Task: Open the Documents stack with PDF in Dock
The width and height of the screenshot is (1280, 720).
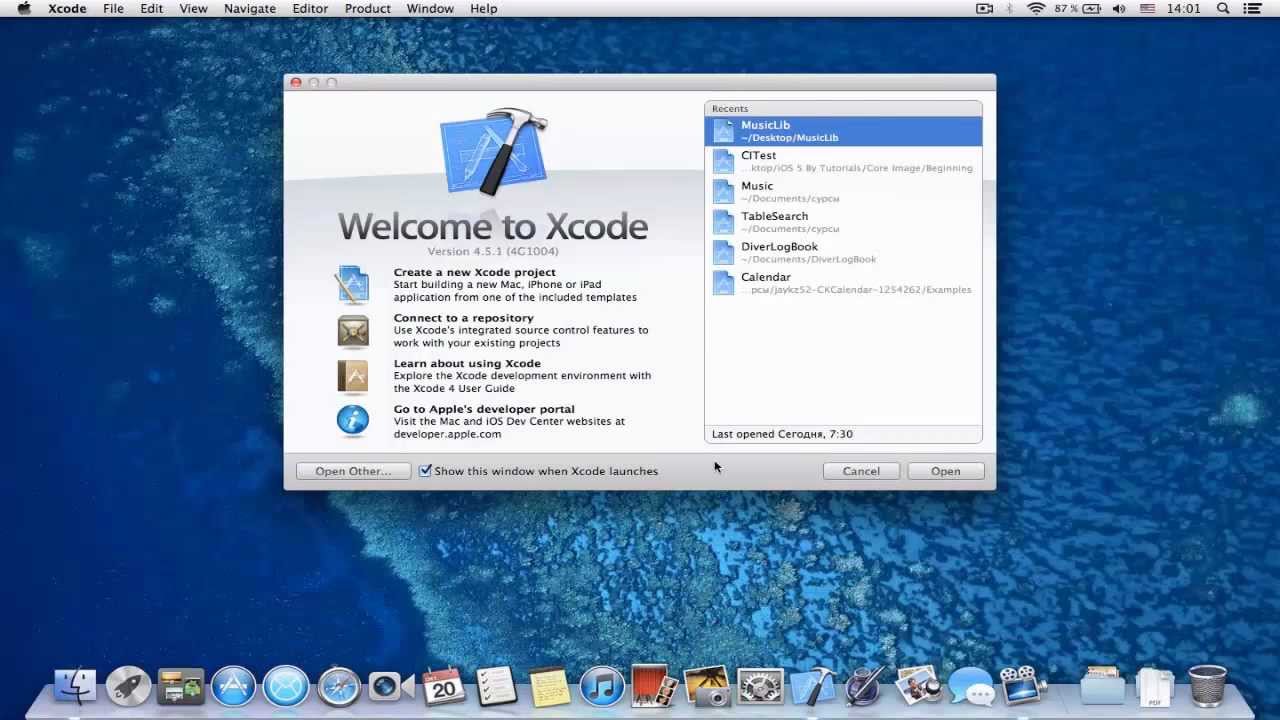Action: (x=1155, y=687)
